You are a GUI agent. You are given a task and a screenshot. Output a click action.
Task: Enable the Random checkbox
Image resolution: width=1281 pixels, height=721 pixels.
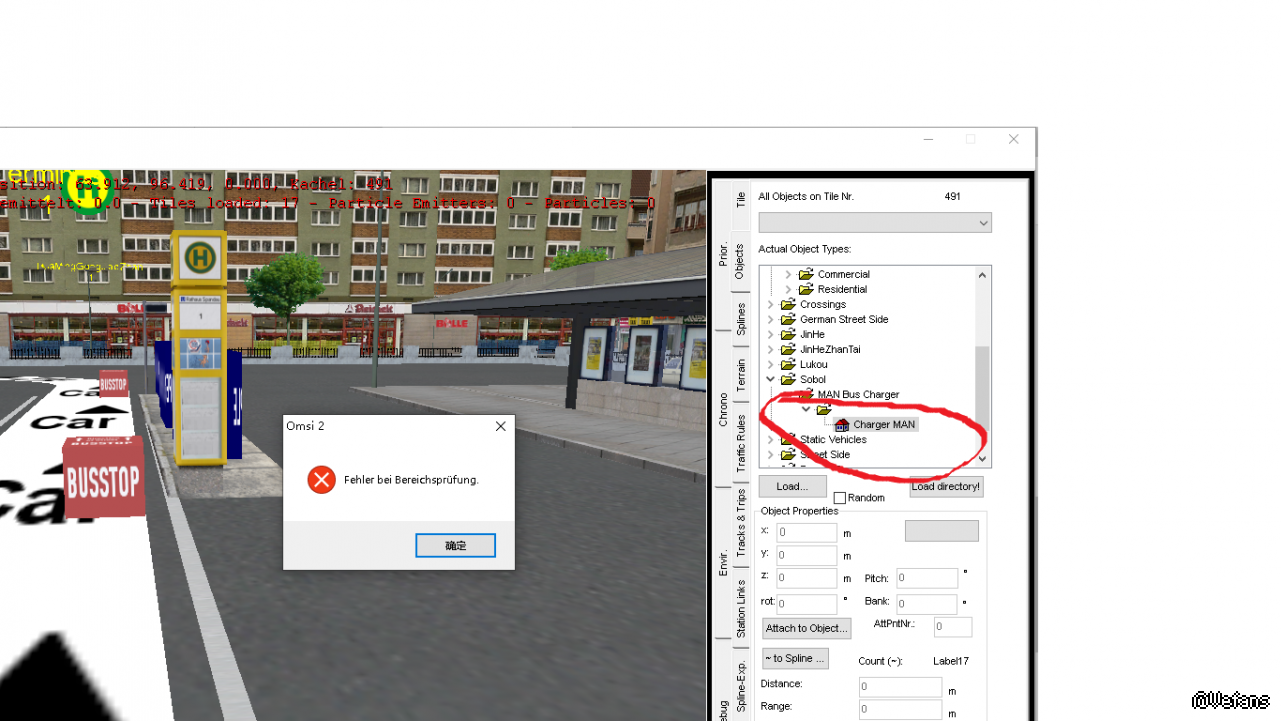coord(840,498)
